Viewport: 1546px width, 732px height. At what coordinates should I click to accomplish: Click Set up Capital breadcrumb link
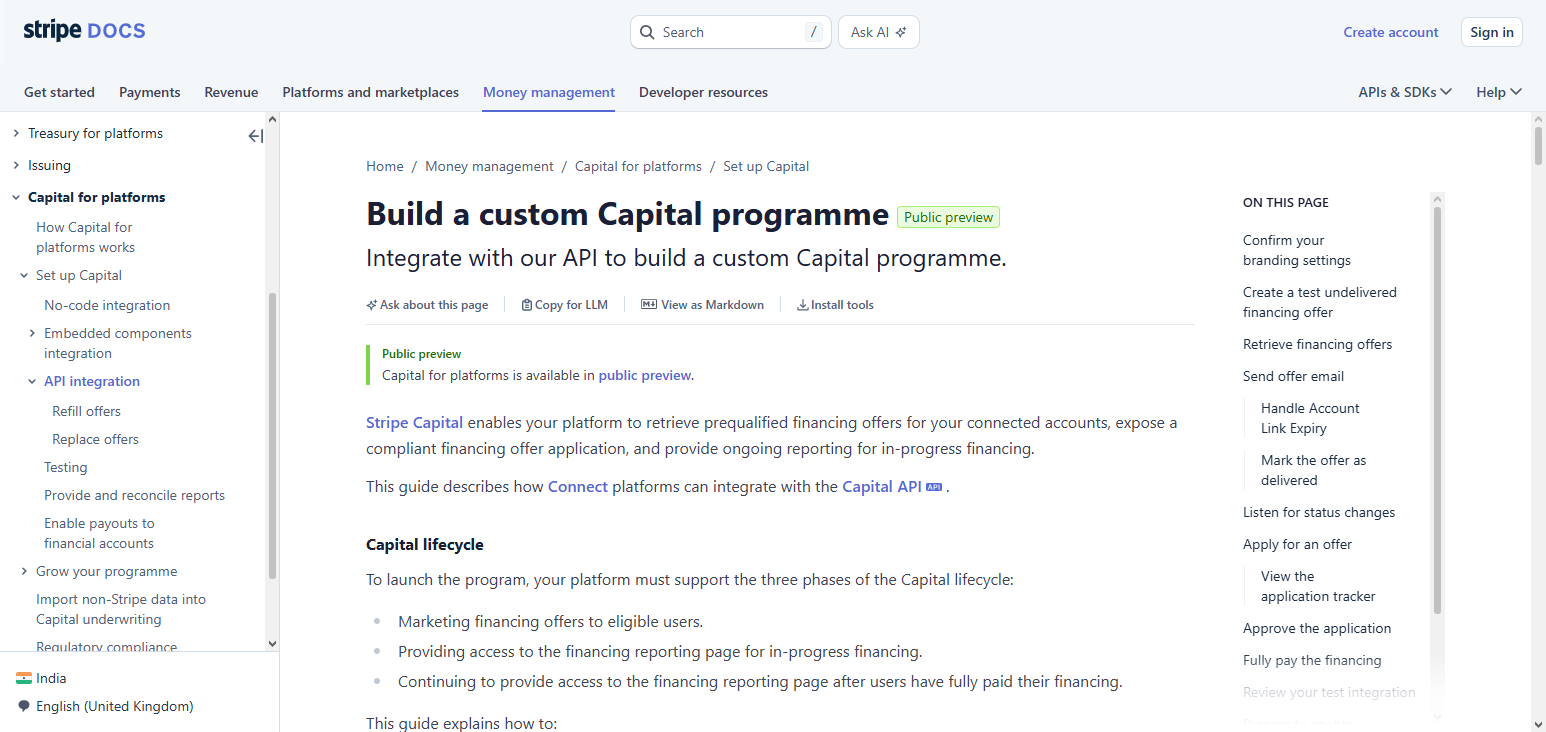tap(766, 166)
